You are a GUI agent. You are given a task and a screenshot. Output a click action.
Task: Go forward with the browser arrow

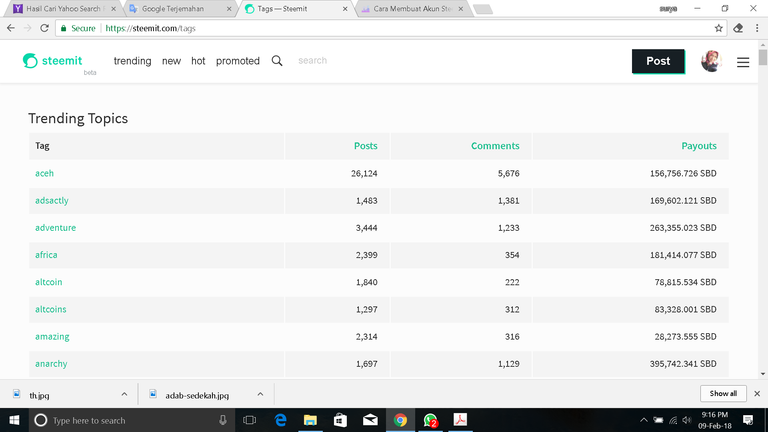coord(27,28)
